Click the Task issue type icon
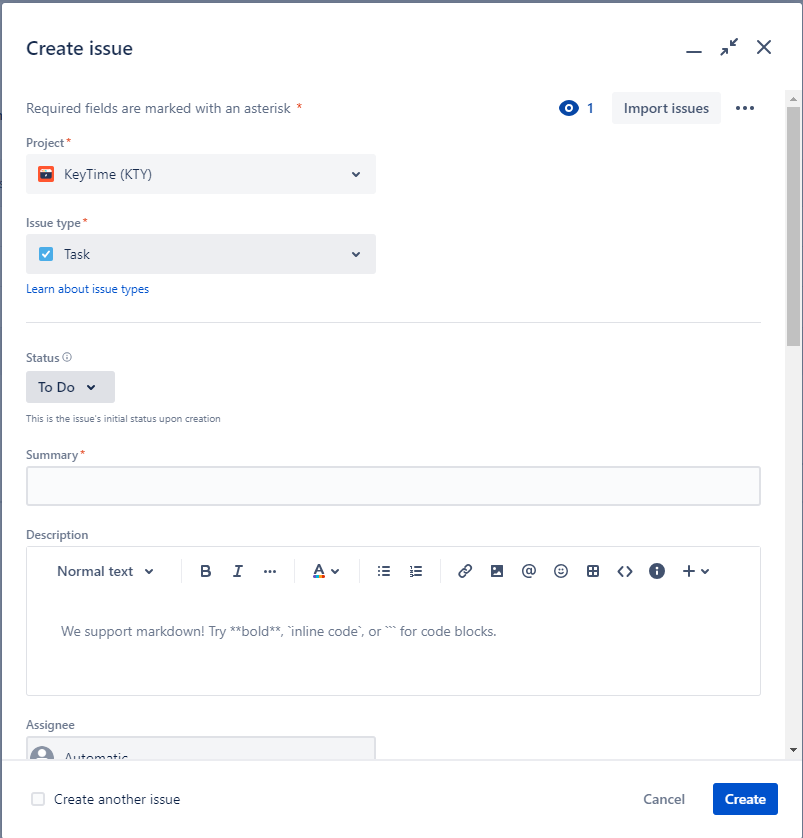This screenshot has height=838, width=803. tap(46, 254)
